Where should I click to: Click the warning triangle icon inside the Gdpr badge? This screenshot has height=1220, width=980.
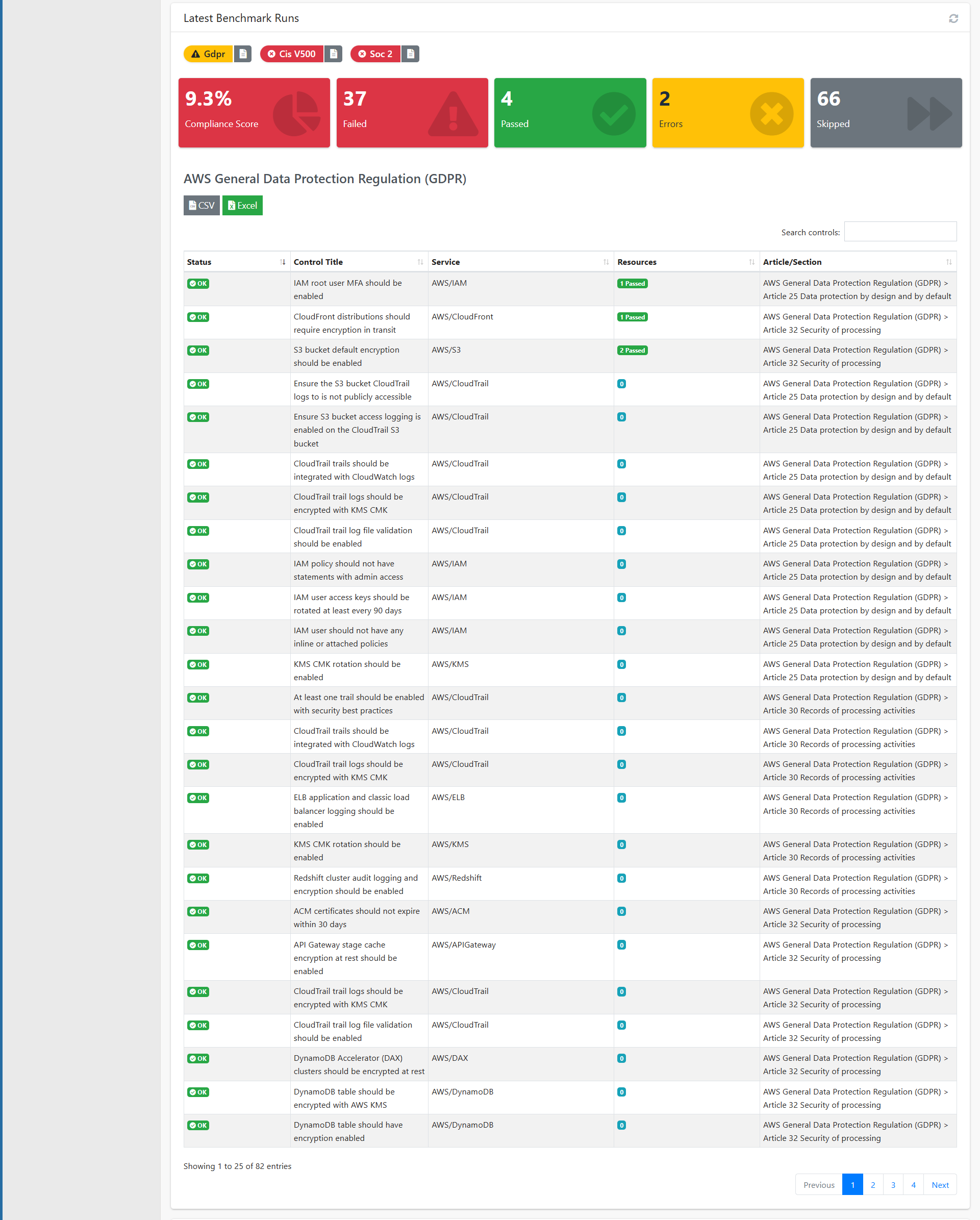coord(196,53)
